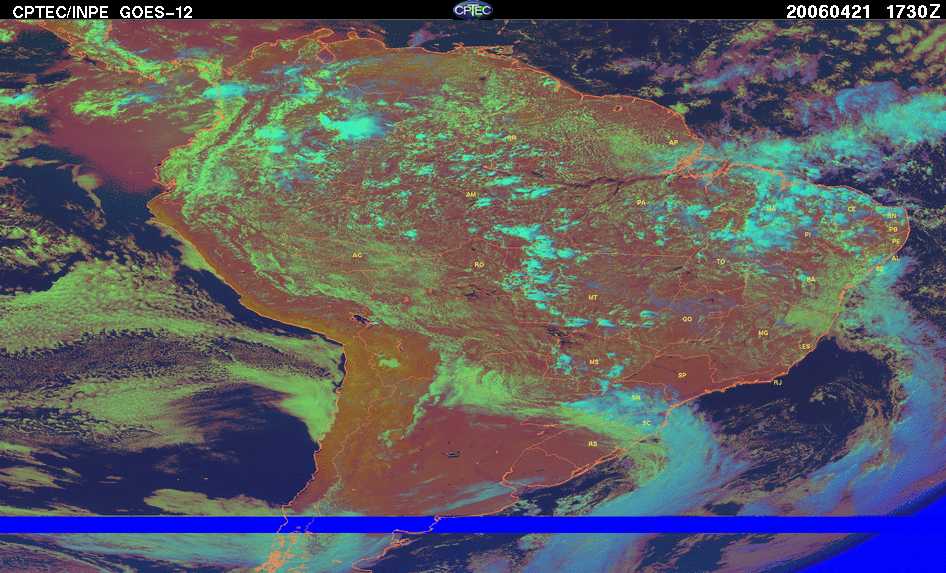Click the 'SP' state label
Screen dimensions: 946x573
682,375
